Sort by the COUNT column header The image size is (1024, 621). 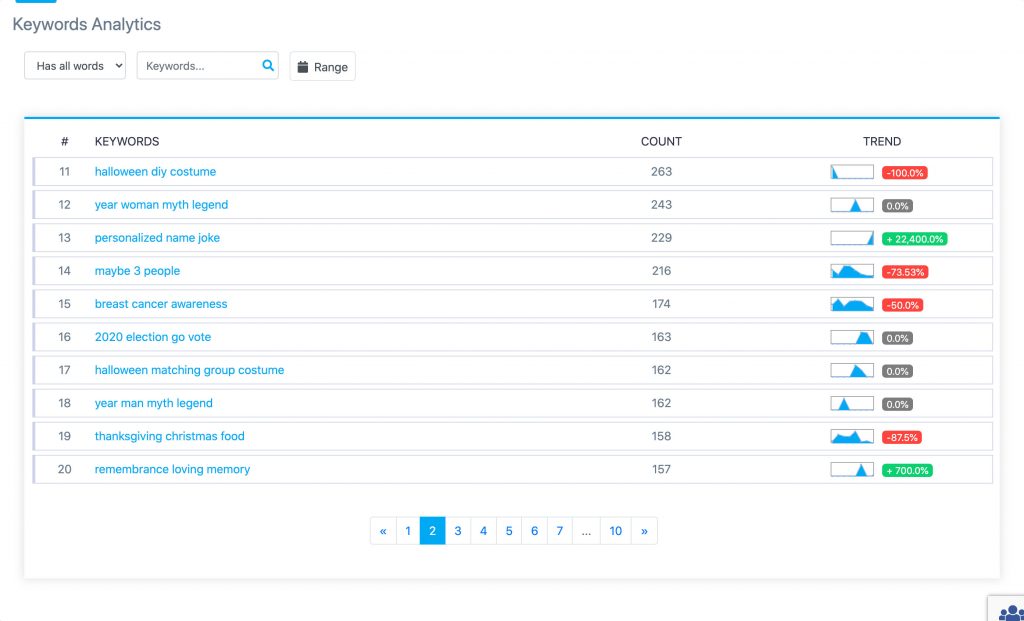click(661, 141)
